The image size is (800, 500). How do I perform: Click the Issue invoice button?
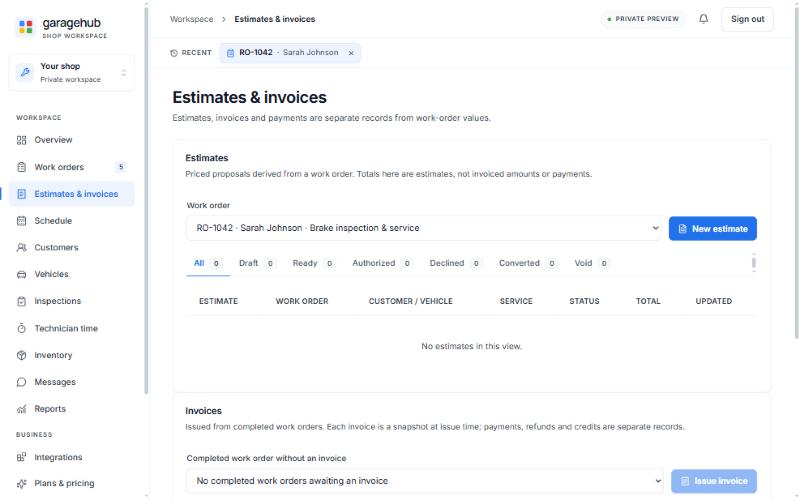714,481
